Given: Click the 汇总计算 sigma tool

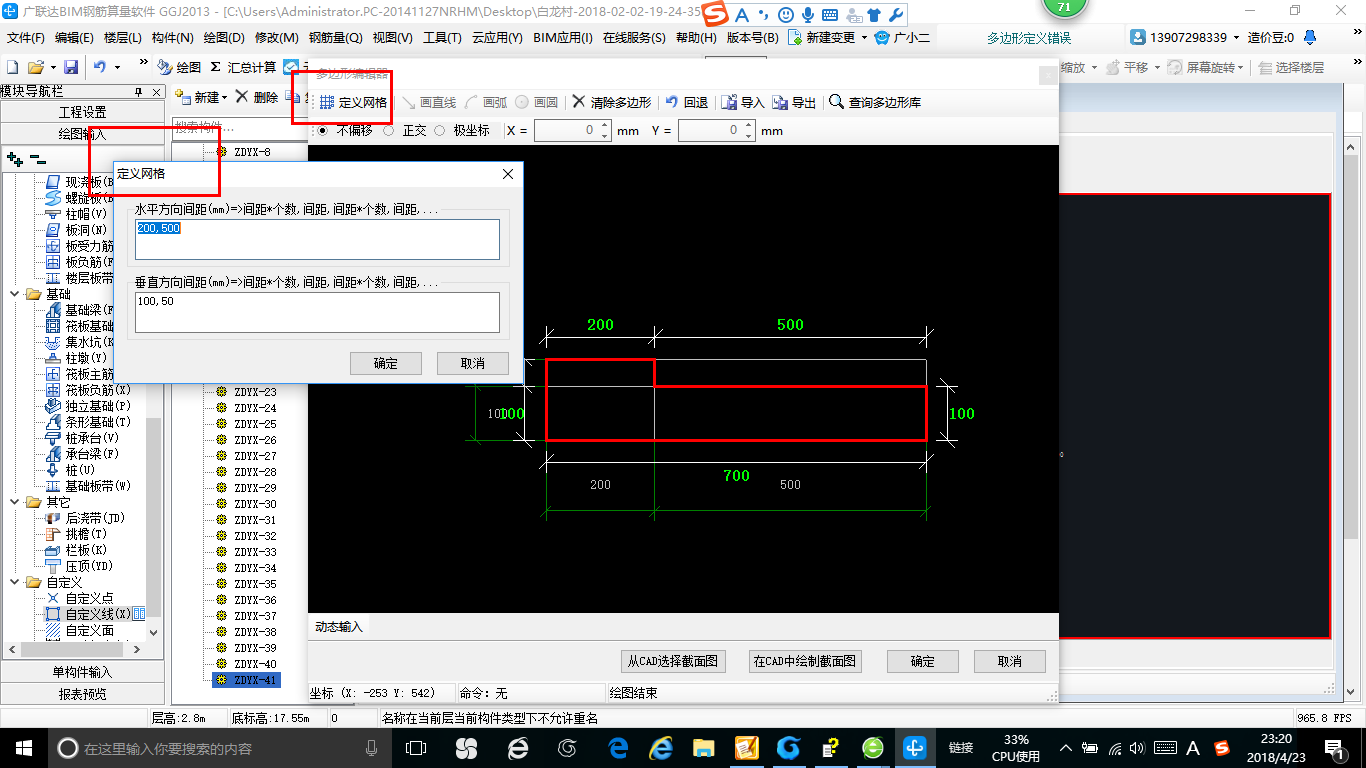Looking at the screenshot, I should click(243, 67).
